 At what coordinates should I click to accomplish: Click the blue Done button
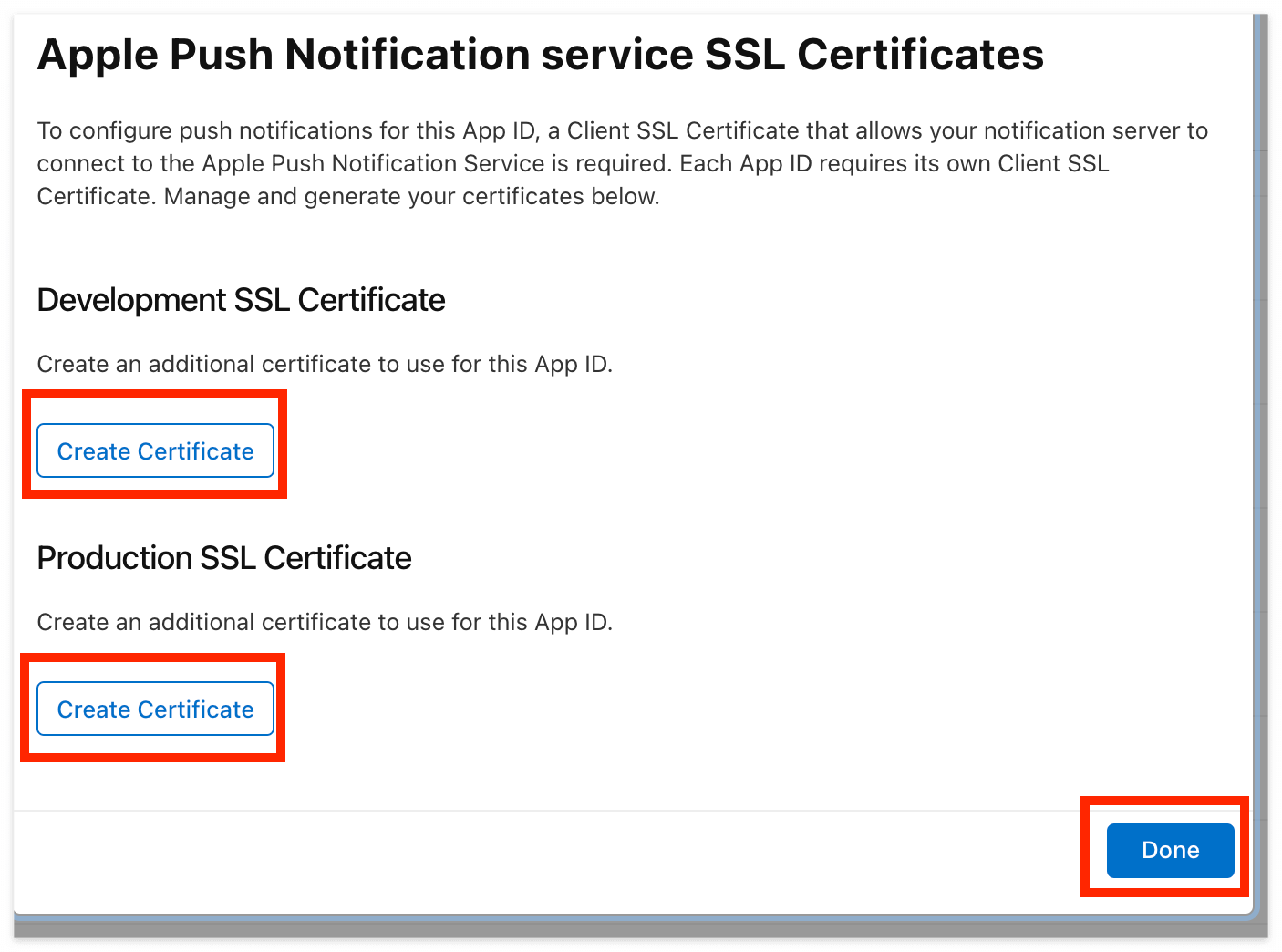(x=1170, y=850)
